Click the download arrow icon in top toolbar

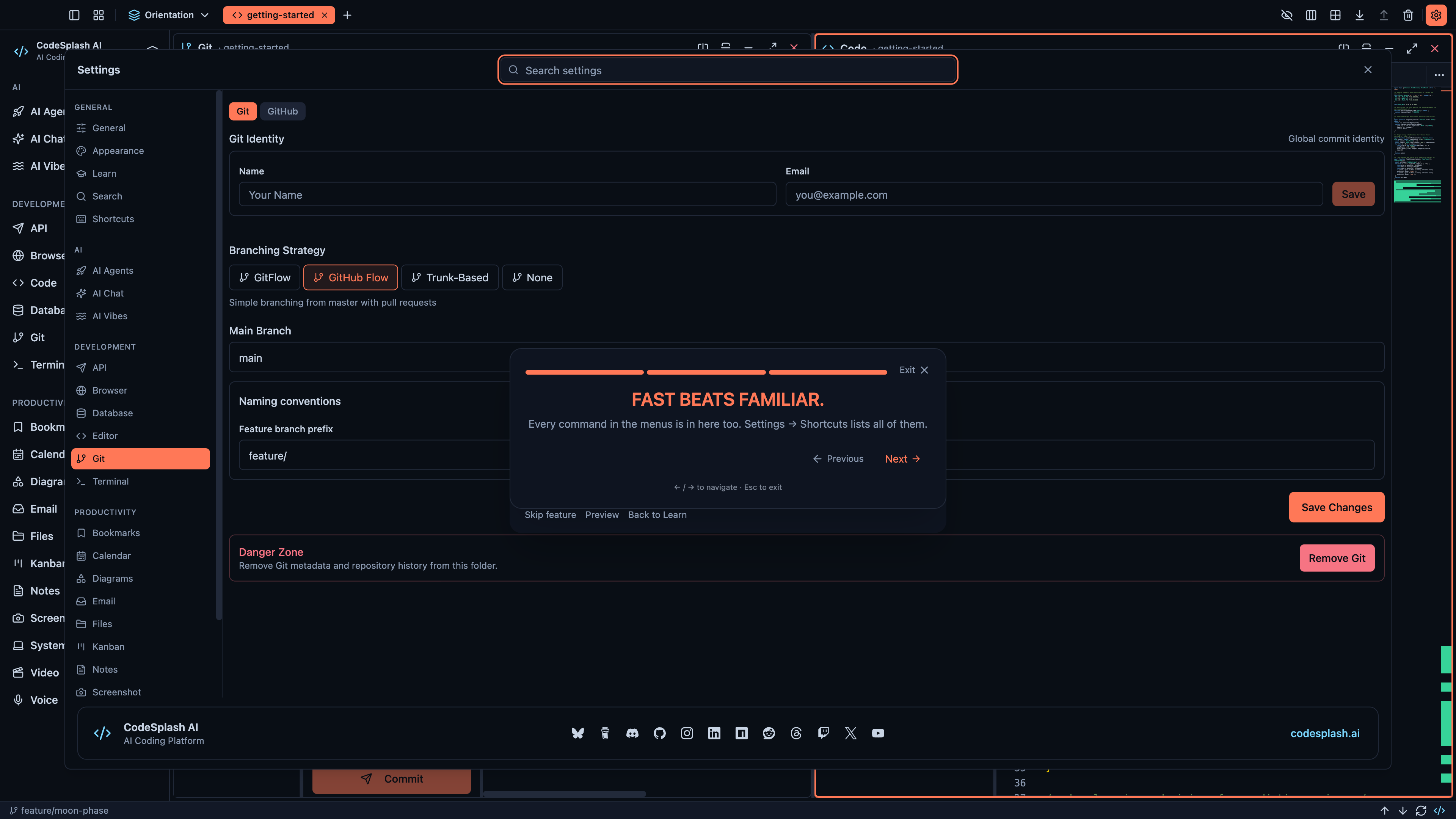point(1359,15)
